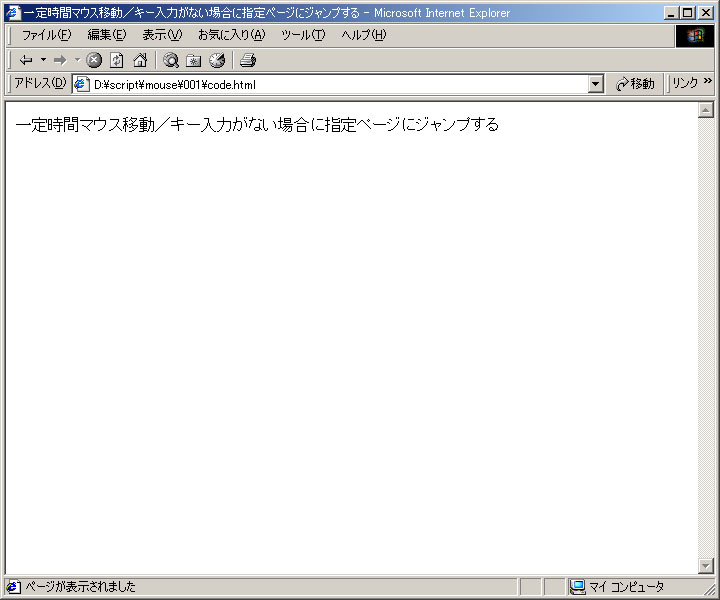Open the Forward history dropdown arrow
The image size is (720, 600).
pyautogui.click(x=78, y=60)
